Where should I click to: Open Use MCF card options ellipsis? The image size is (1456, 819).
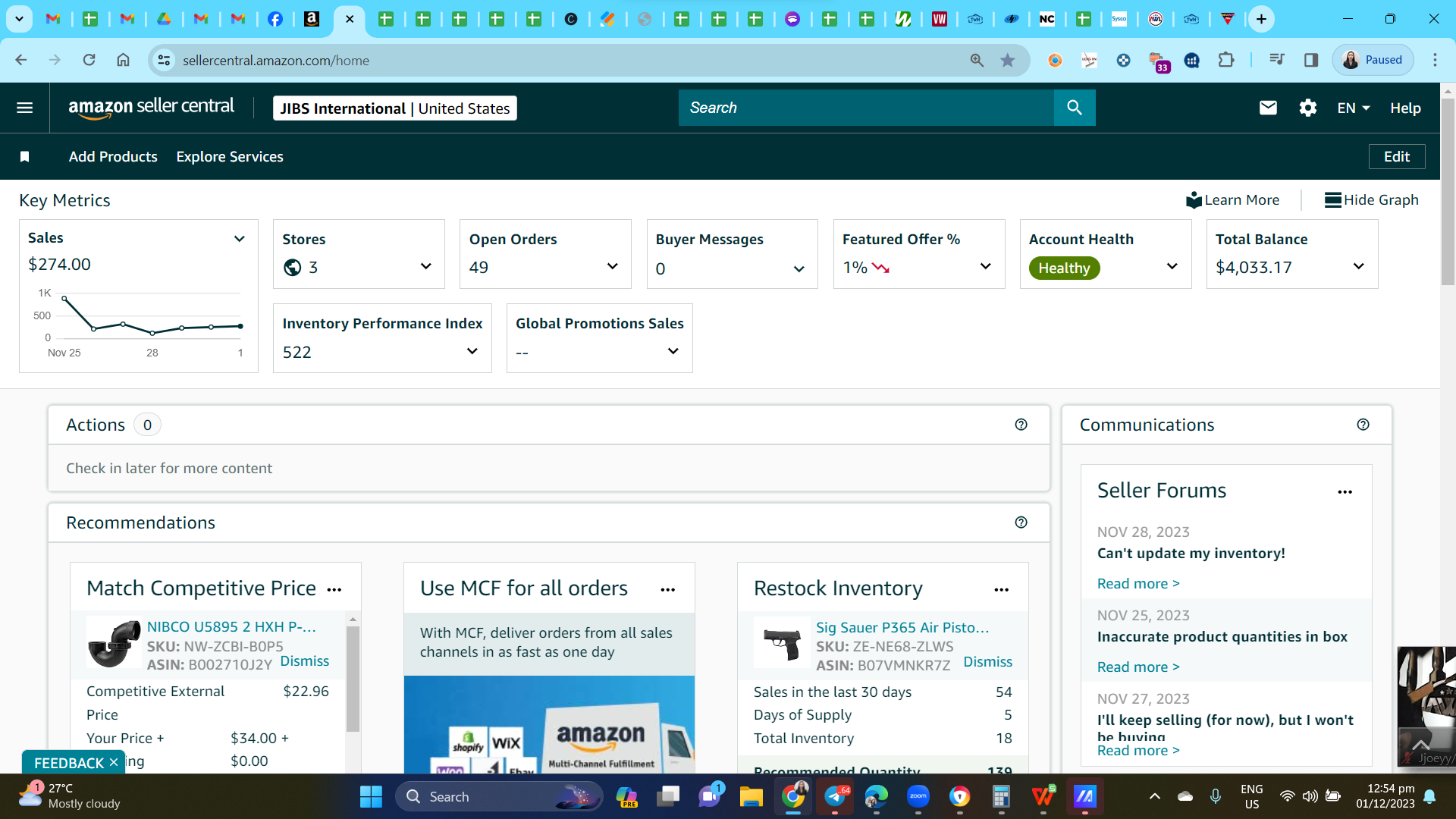[668, 590]
